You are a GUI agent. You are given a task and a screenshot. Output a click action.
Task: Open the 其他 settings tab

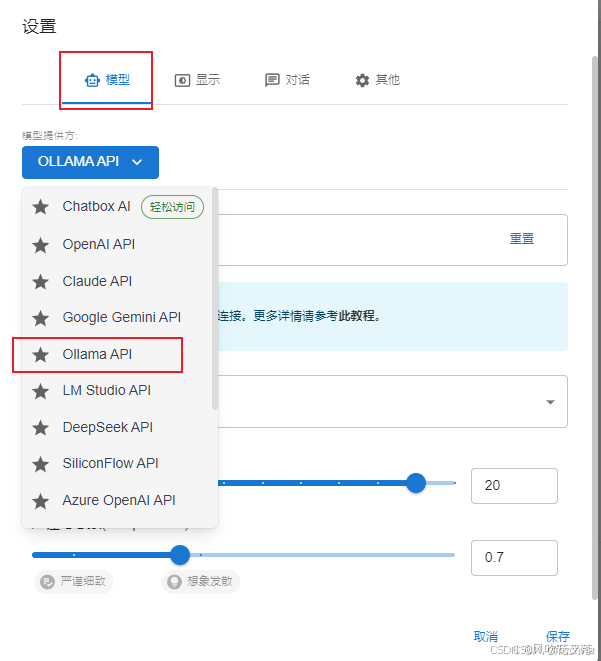click(x=378, y=80)
